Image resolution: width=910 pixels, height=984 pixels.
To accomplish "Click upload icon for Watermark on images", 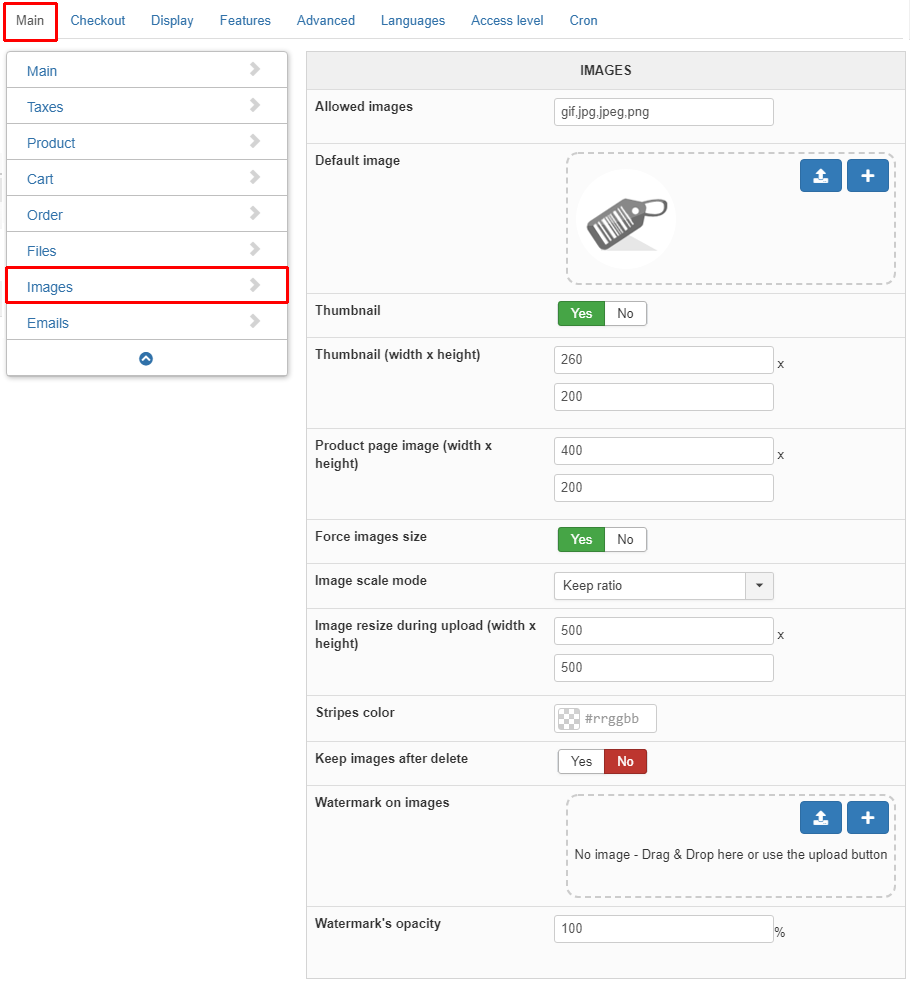I will (x=820, y=818).
